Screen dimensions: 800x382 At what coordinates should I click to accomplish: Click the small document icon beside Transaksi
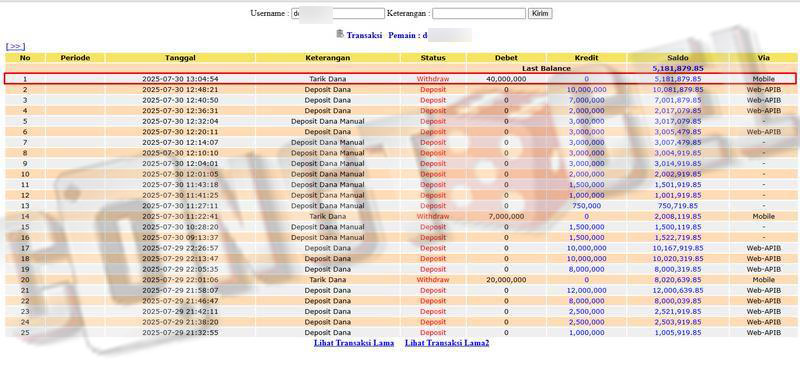coord(340,34)
